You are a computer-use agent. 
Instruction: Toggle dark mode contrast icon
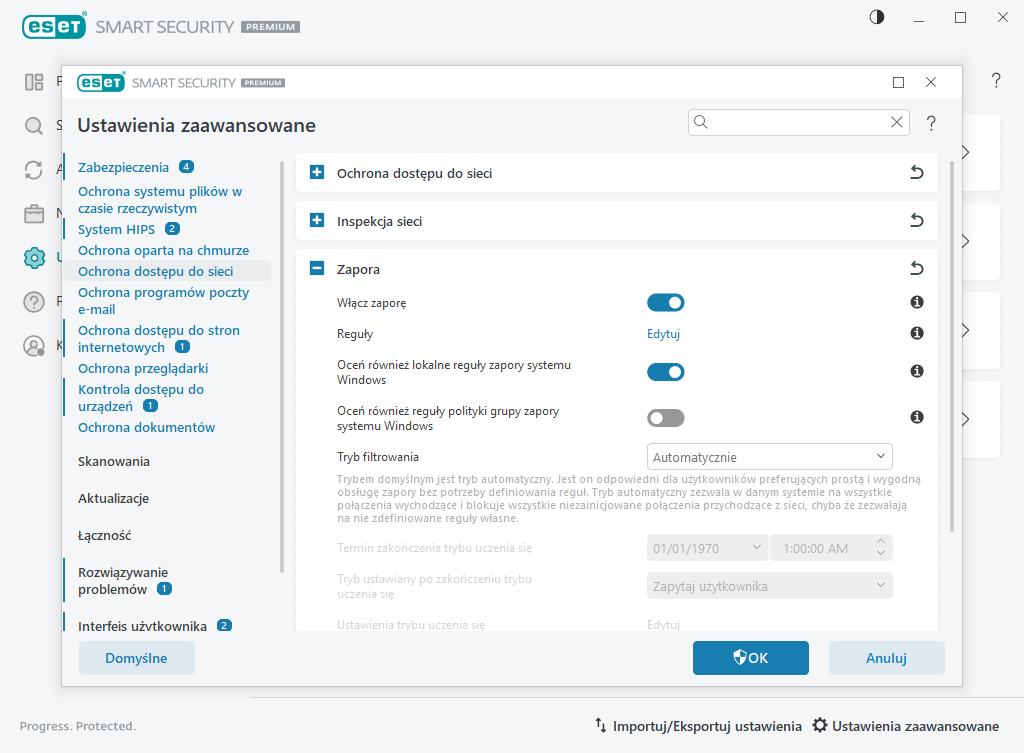click(x=877, y=17)
